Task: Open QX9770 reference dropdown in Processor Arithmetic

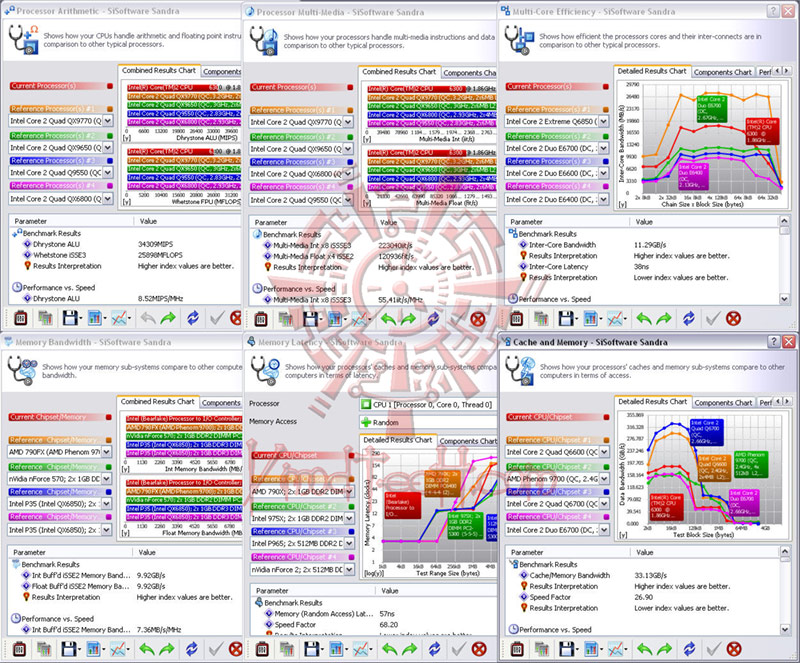Action: [x=108, y=121]
